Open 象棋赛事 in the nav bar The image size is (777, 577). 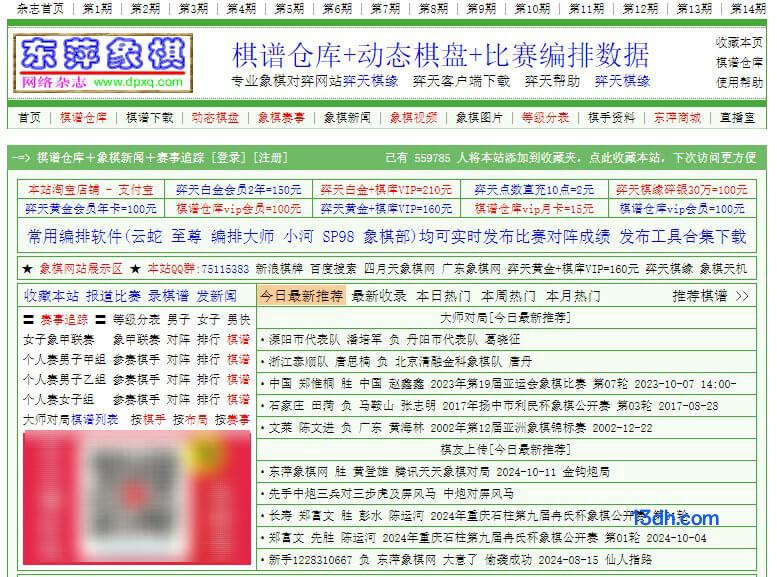pyautogui.click(x=281, y=117)
